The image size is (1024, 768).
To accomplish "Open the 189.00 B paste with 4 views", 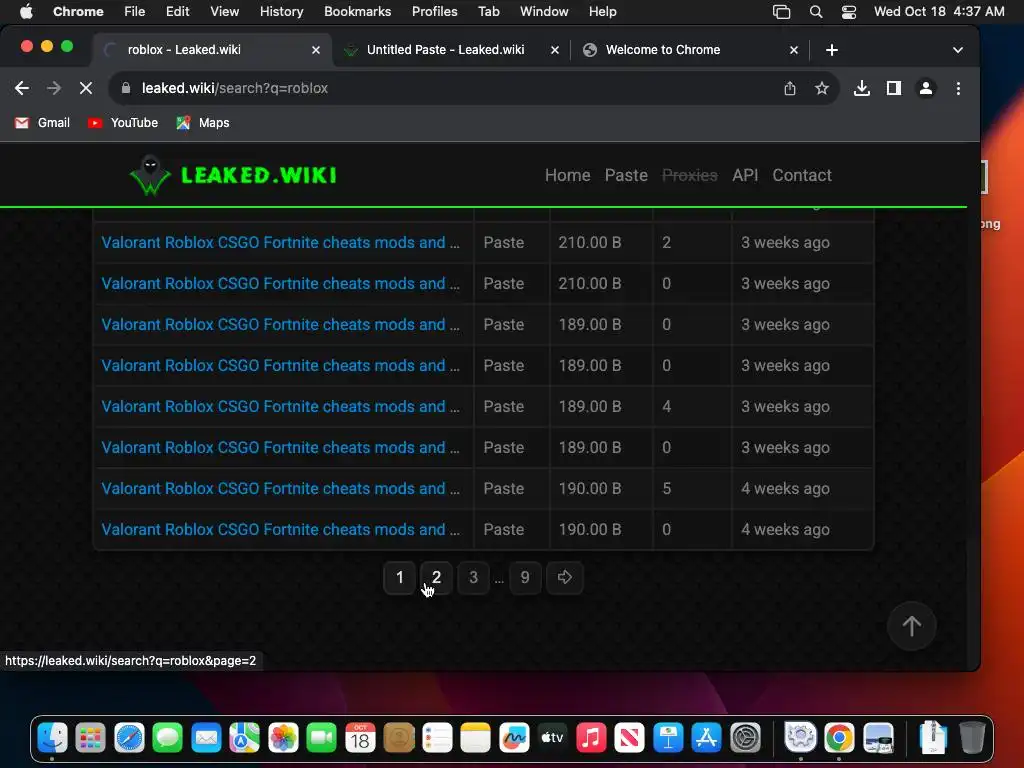I will [281, 406].
